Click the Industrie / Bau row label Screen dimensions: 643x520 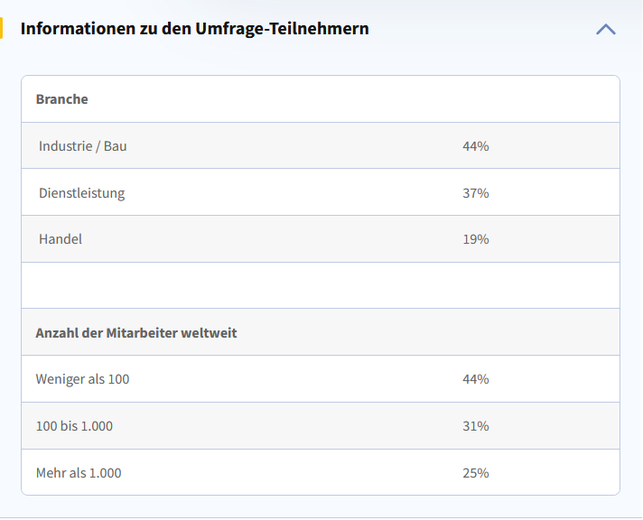click(83, 146)
